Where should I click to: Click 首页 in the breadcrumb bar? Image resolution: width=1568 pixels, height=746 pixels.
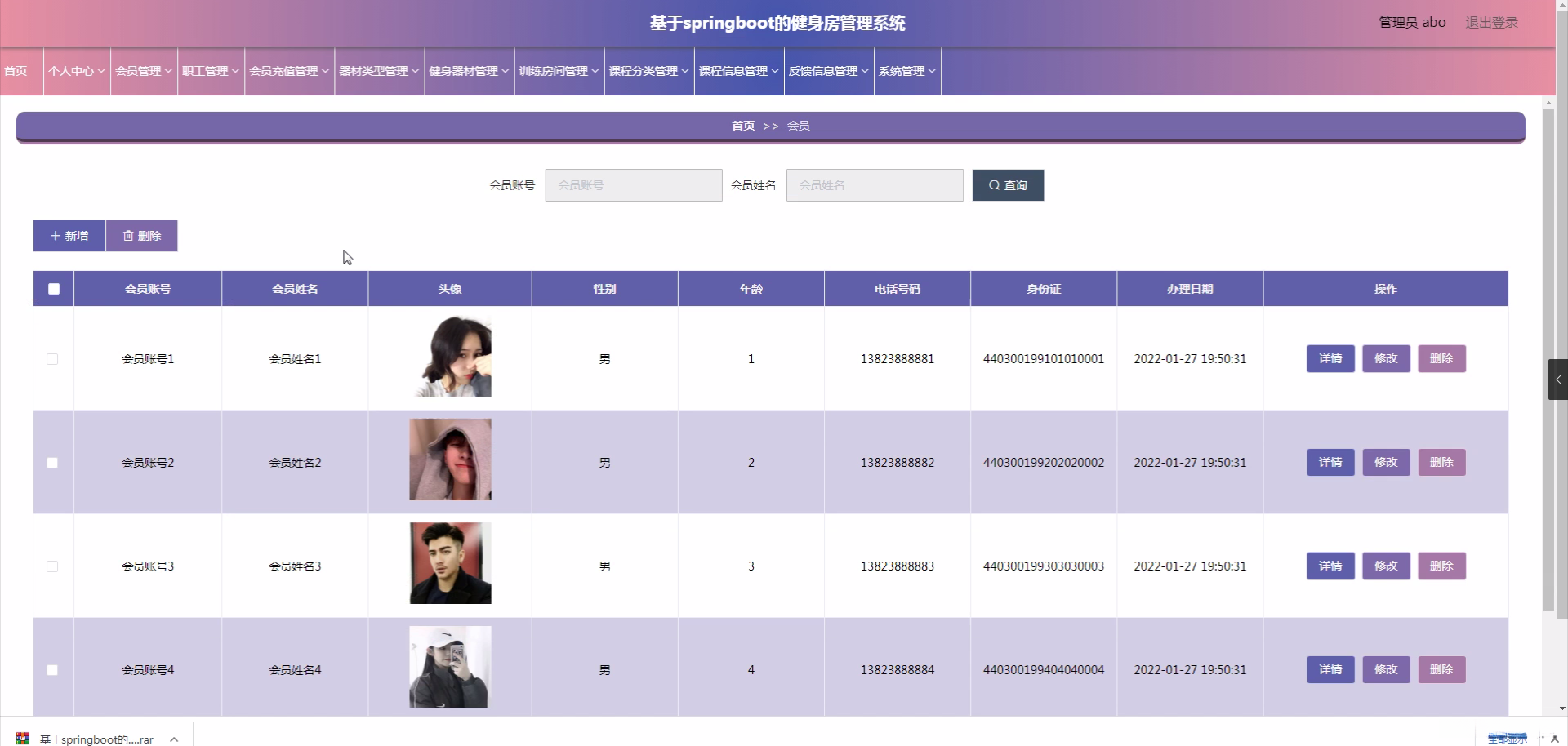coord(743,126)
